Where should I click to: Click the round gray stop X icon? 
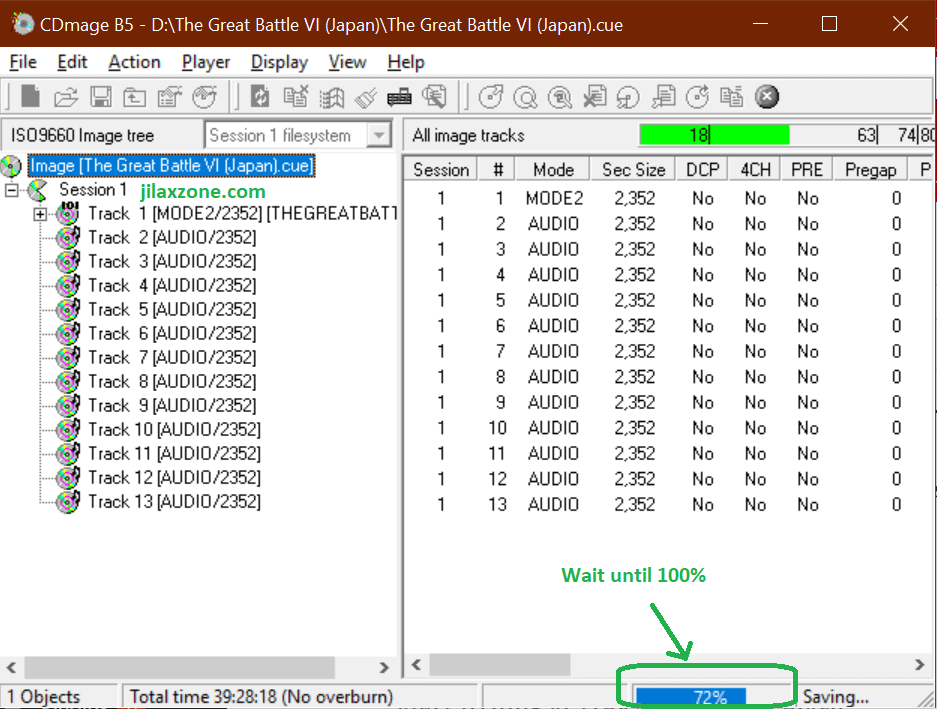click(x=767, y=96)
